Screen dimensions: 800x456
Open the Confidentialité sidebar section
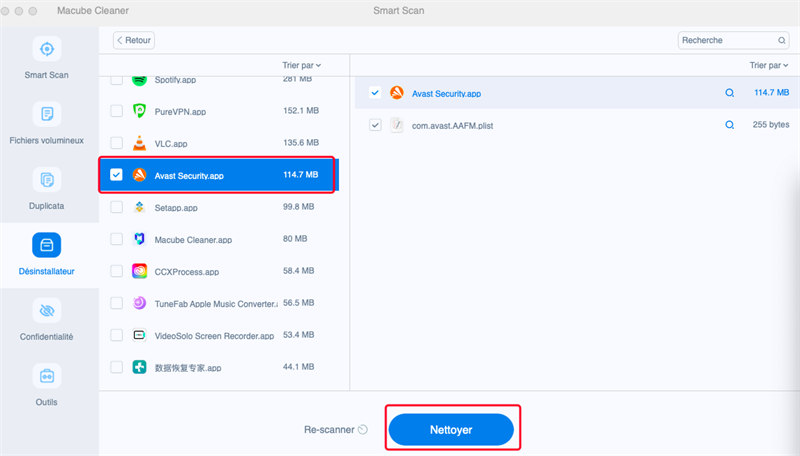point(46,319)
